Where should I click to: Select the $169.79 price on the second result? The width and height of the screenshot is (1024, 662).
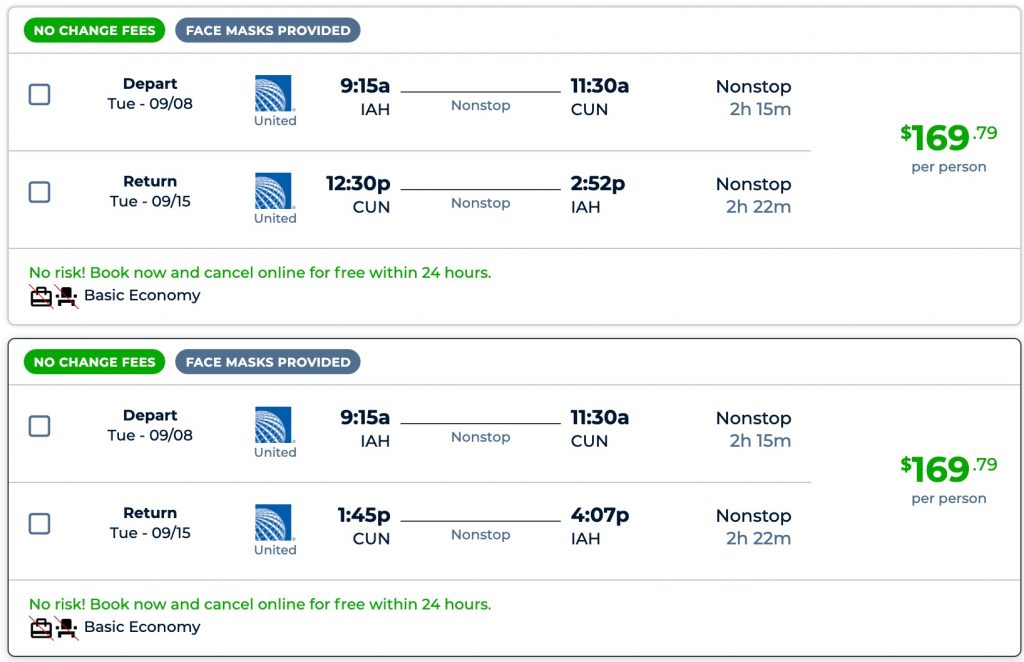pyautogui.click(x=948, y=470)
